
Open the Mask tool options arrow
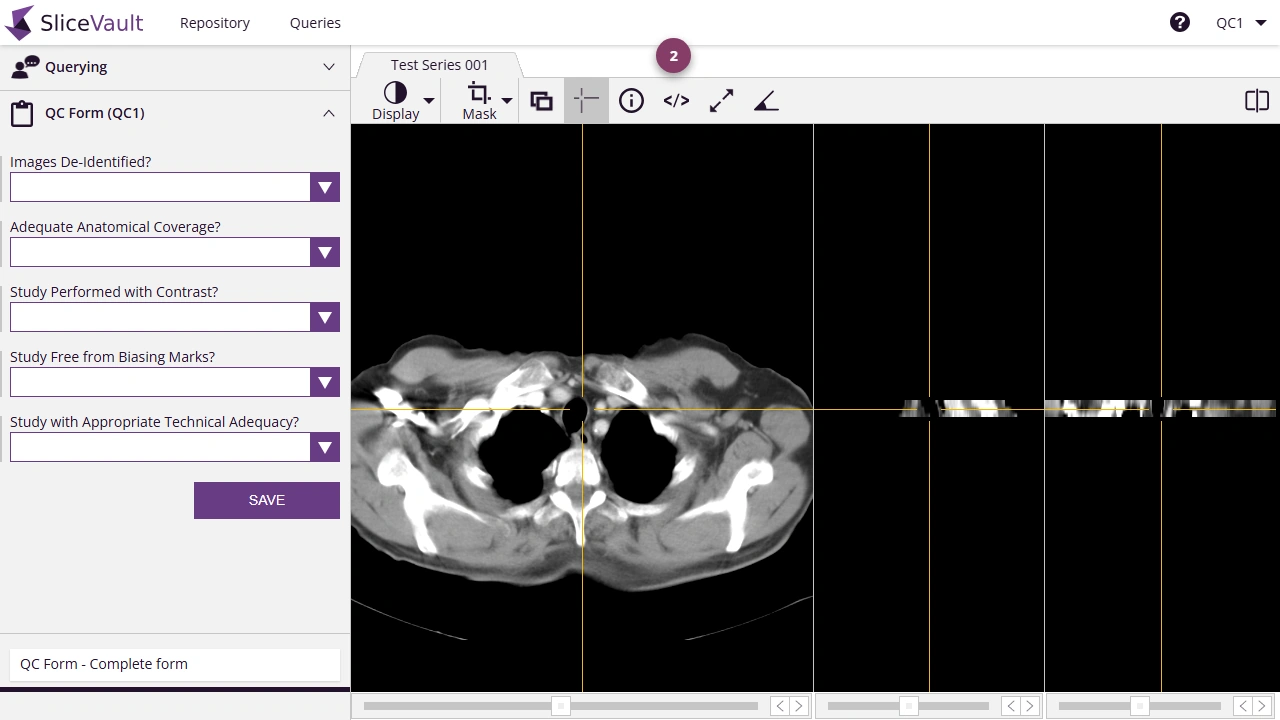click(507, 100)
